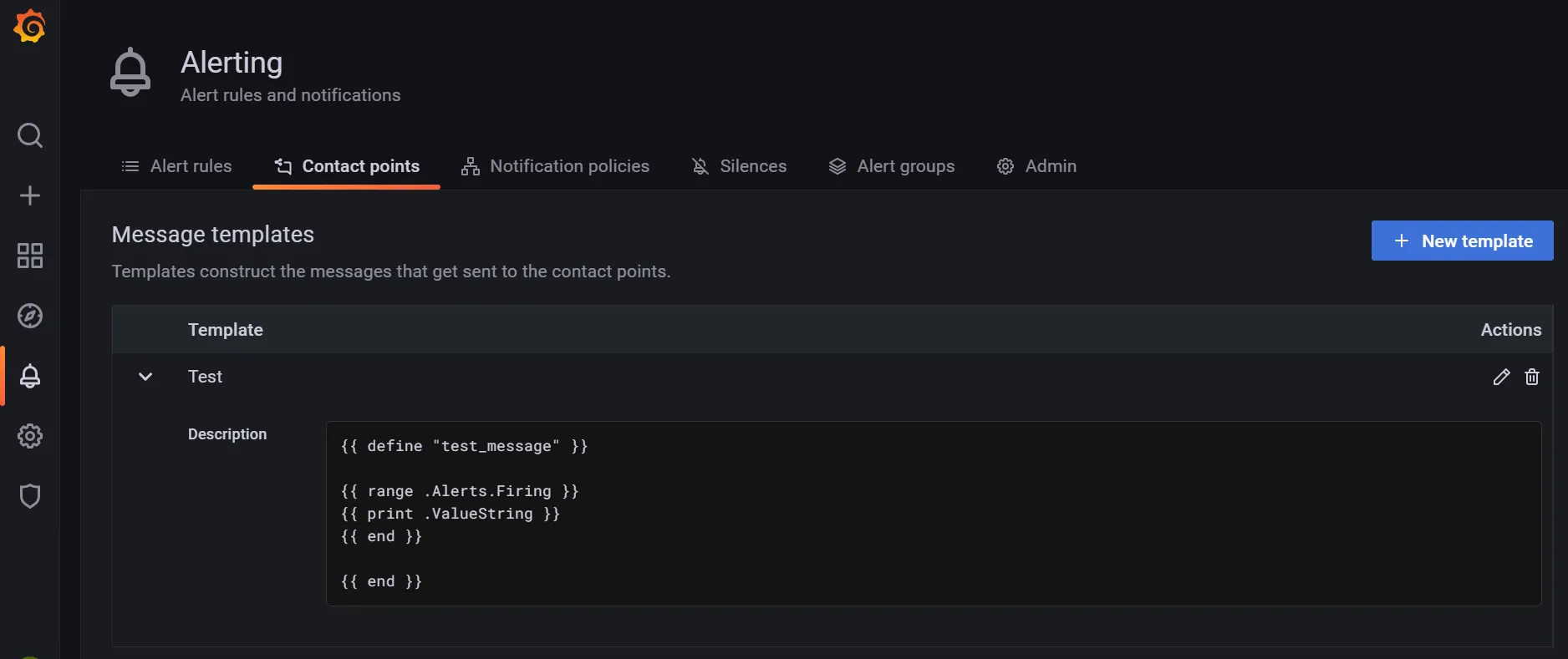
Task: Open Dashboards grid icon in sidebar
Action: click(30, 256)
